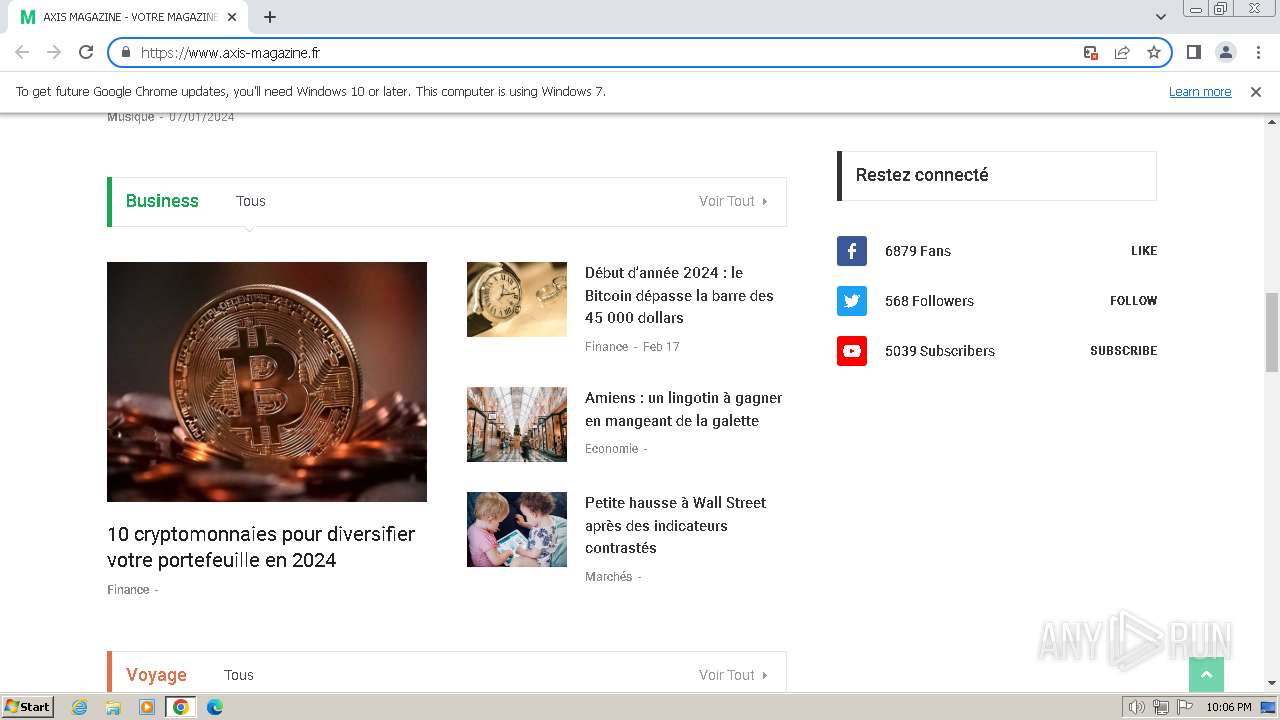Viewport: 1280px width, 720px height.
Task: Open the Amiens lingotin à gagner article
Action: point(684,409)
